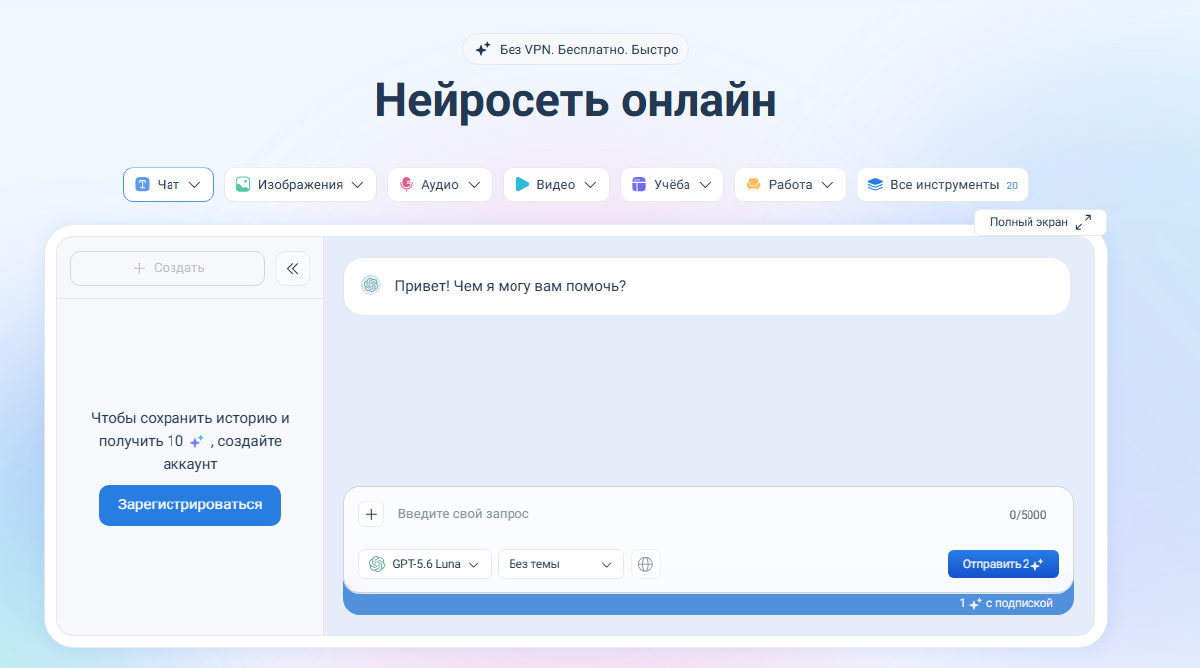1200x668 pixels.
Task: Open the Работа category dropdown
Action: [790, 184]
